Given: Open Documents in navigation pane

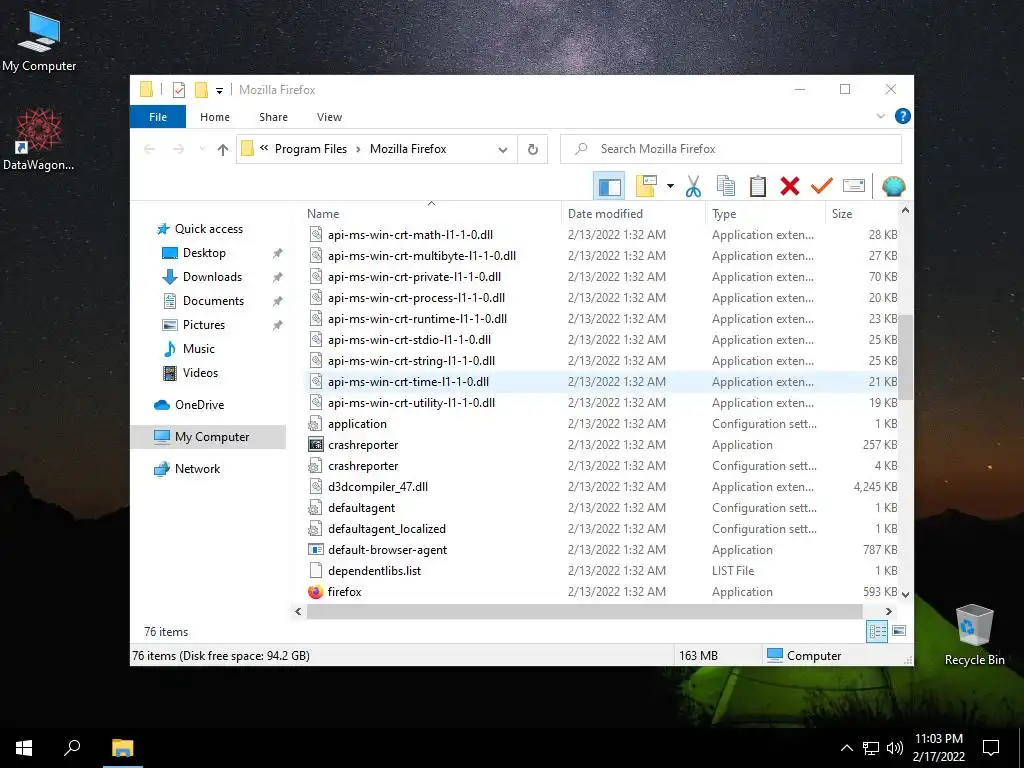Looking at the screenshot, I should pos(213,301).
